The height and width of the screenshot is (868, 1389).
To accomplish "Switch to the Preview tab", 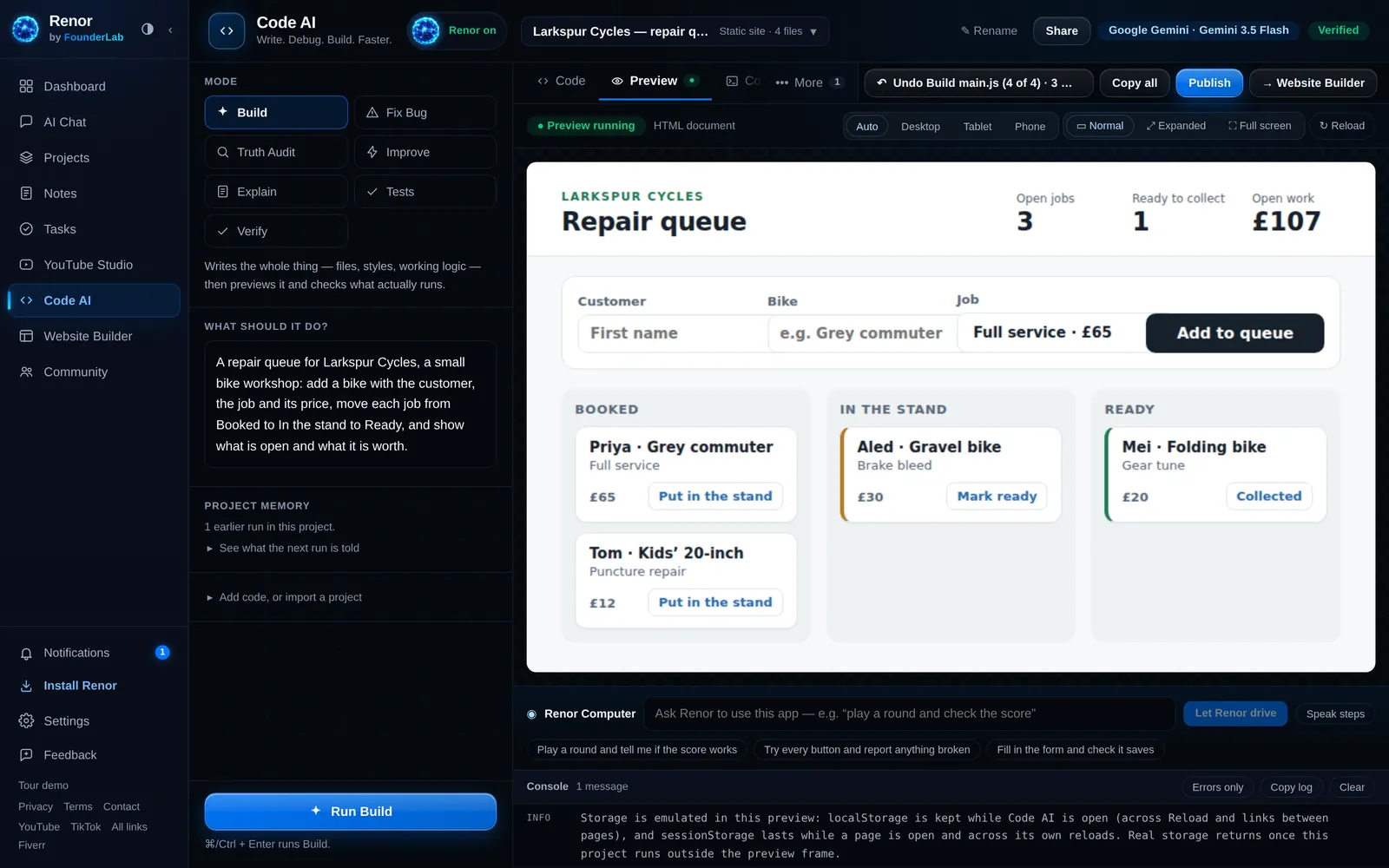I will coord(655,81).
